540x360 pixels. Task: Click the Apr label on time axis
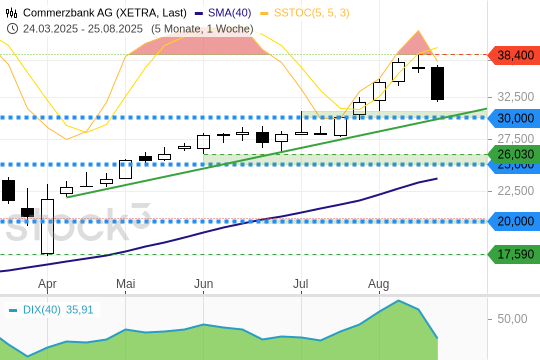click(x=47, y=284)
